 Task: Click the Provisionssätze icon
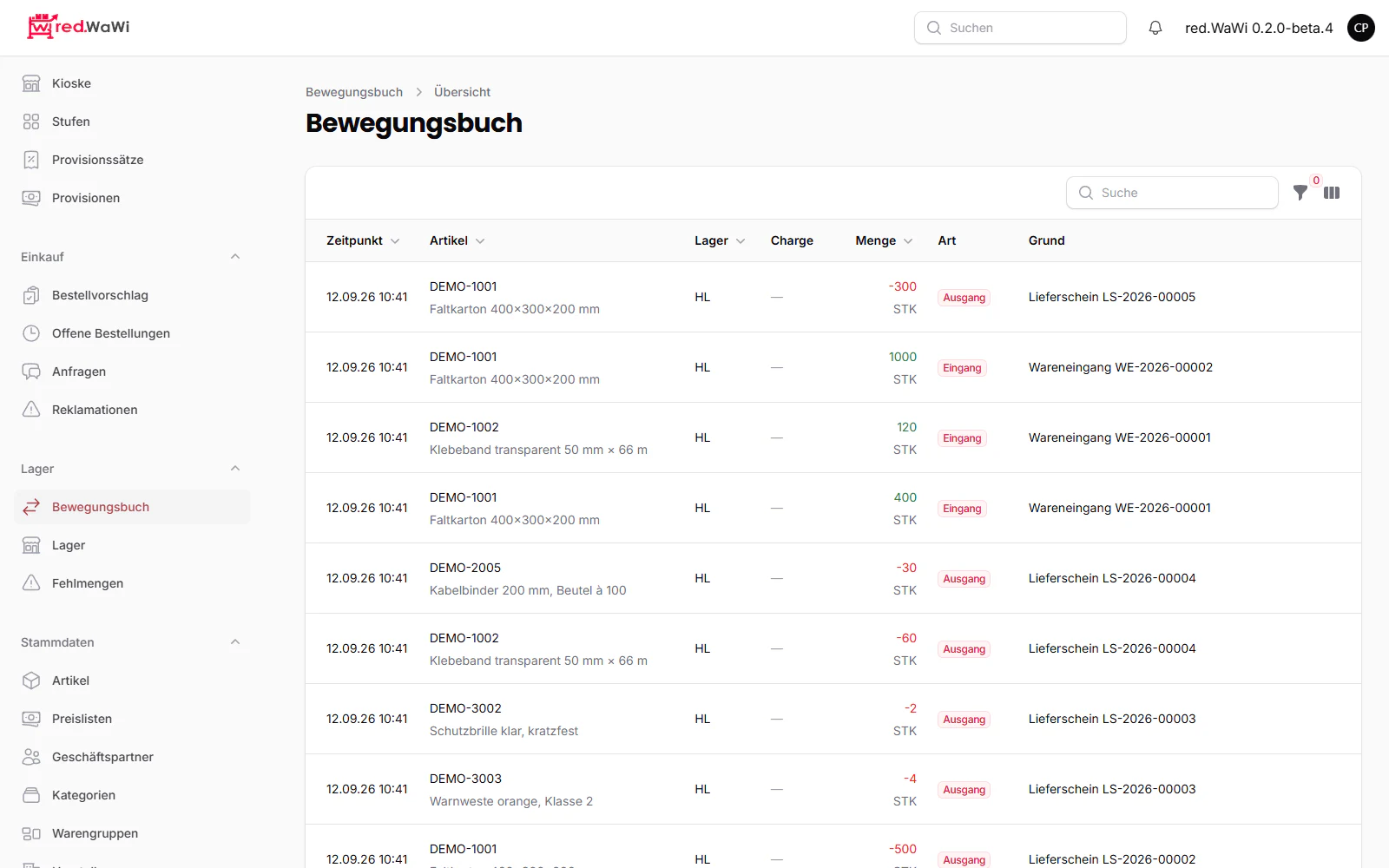(31, 160)
